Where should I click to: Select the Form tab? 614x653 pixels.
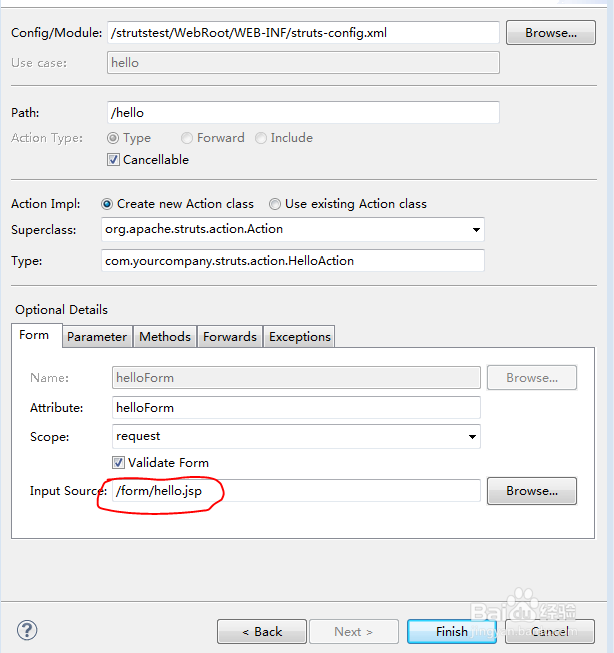34,336
